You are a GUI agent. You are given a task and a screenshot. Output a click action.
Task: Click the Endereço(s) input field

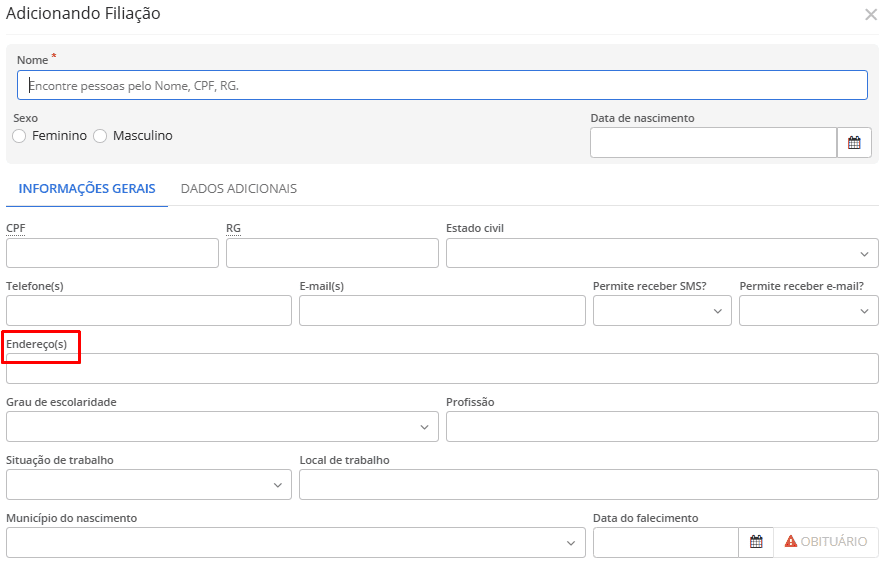pyautogui.click(x=442, y=369)
